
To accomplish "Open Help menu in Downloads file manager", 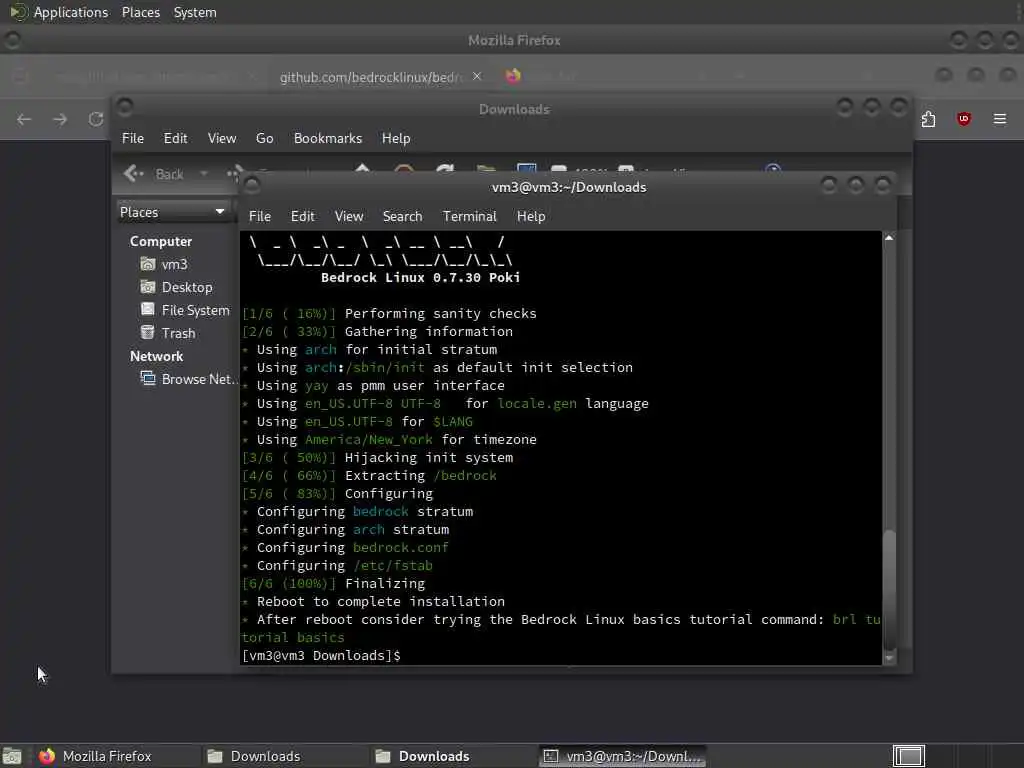I will pos(396,138).
